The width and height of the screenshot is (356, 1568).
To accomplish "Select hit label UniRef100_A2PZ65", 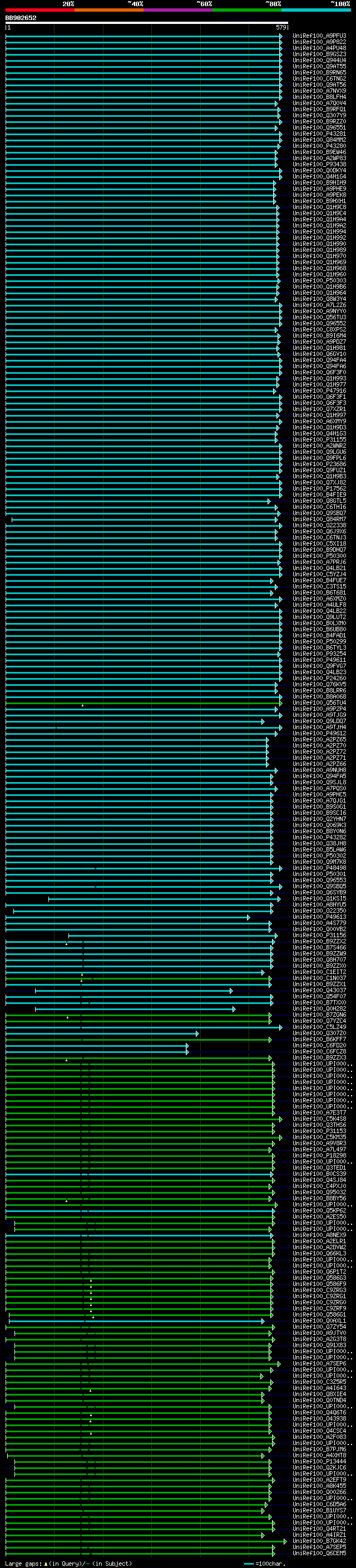I will (319, 740).
